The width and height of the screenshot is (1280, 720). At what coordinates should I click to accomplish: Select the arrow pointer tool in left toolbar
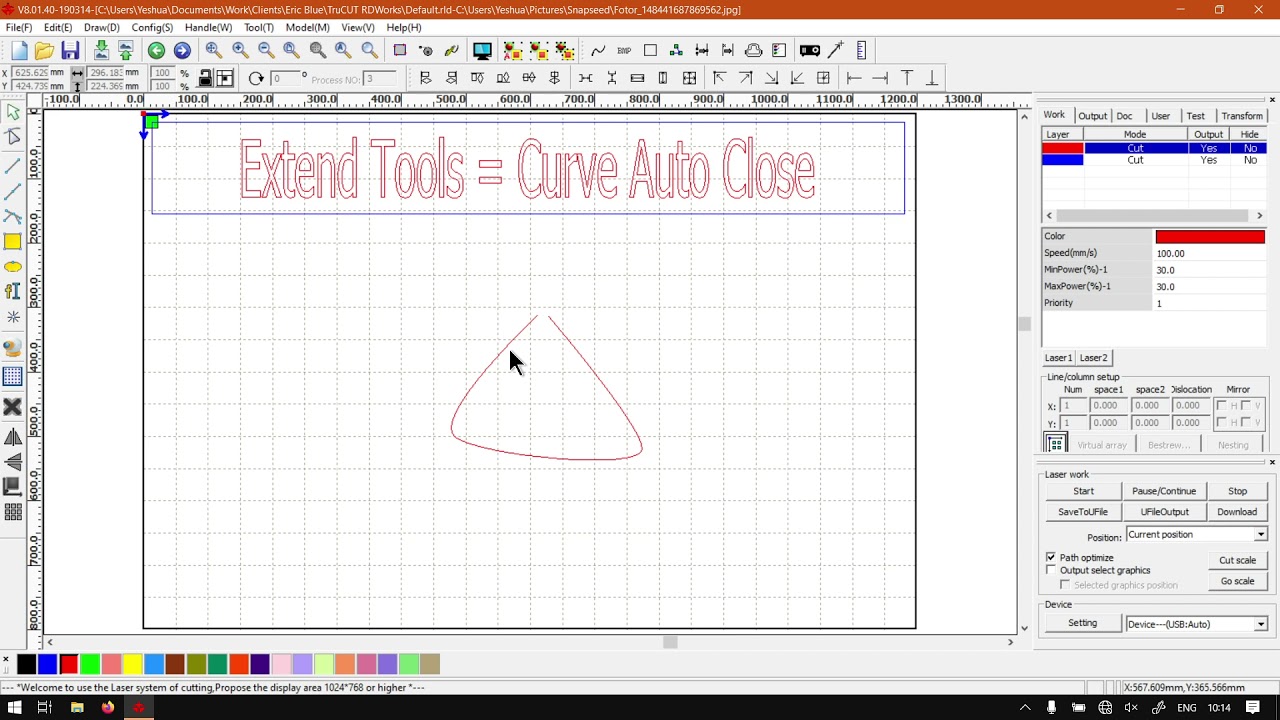[x=13, y=112]
